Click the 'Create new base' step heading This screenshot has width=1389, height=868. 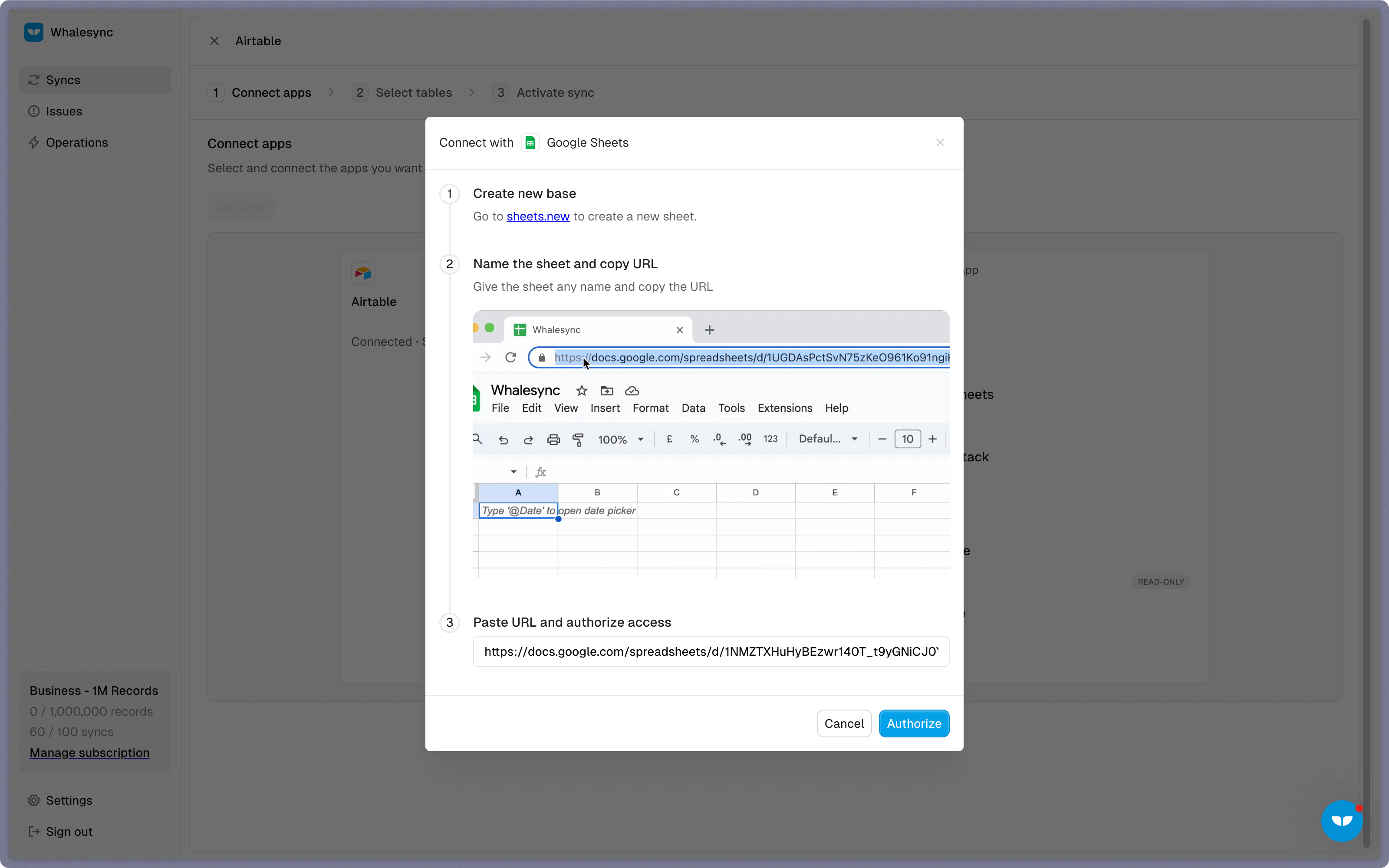click(525, 194)
